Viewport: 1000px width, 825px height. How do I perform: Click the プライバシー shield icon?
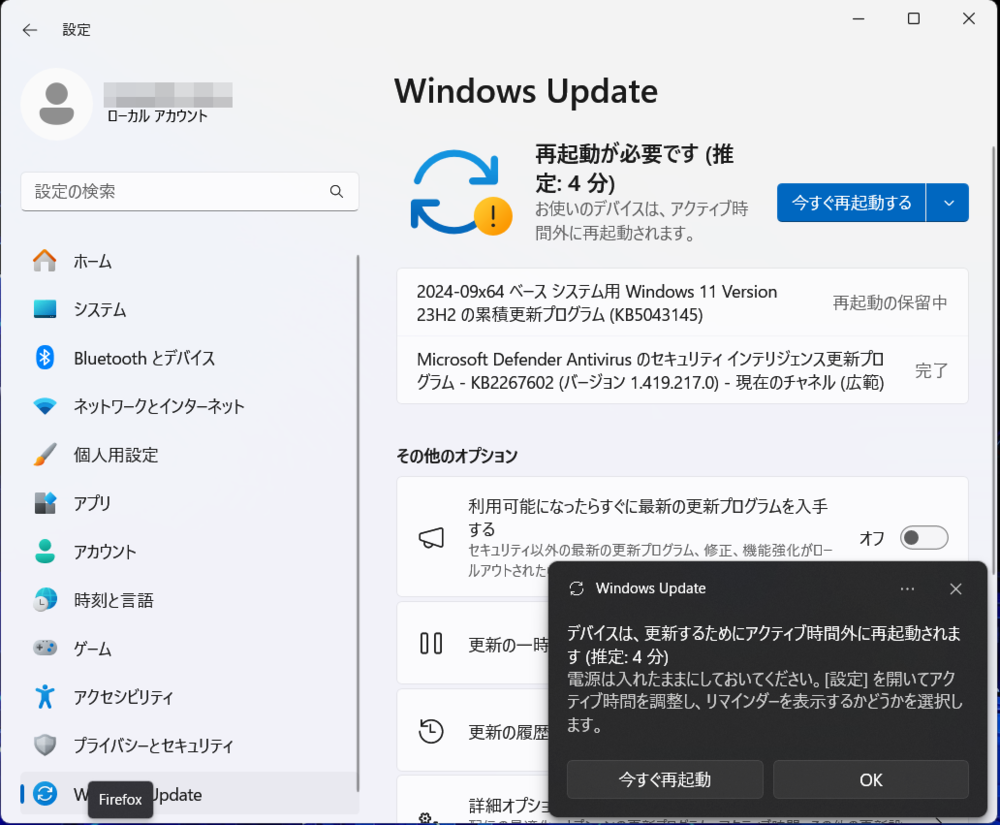tap(45, 745)
